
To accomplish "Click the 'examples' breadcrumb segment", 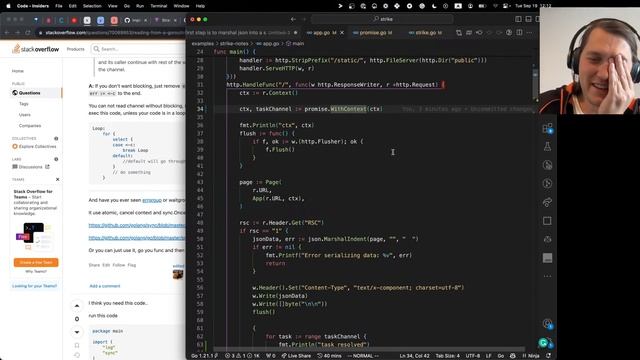I will pyautogui.click(x=202, y=43).
